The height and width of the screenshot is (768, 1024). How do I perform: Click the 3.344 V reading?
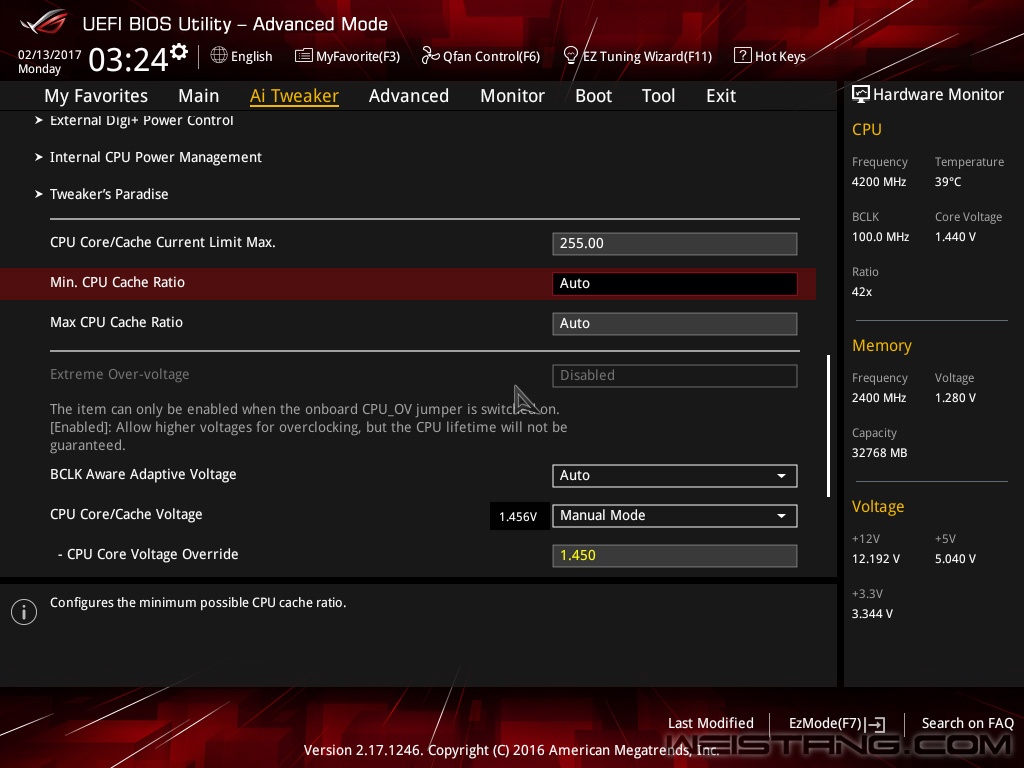point(872,614)
